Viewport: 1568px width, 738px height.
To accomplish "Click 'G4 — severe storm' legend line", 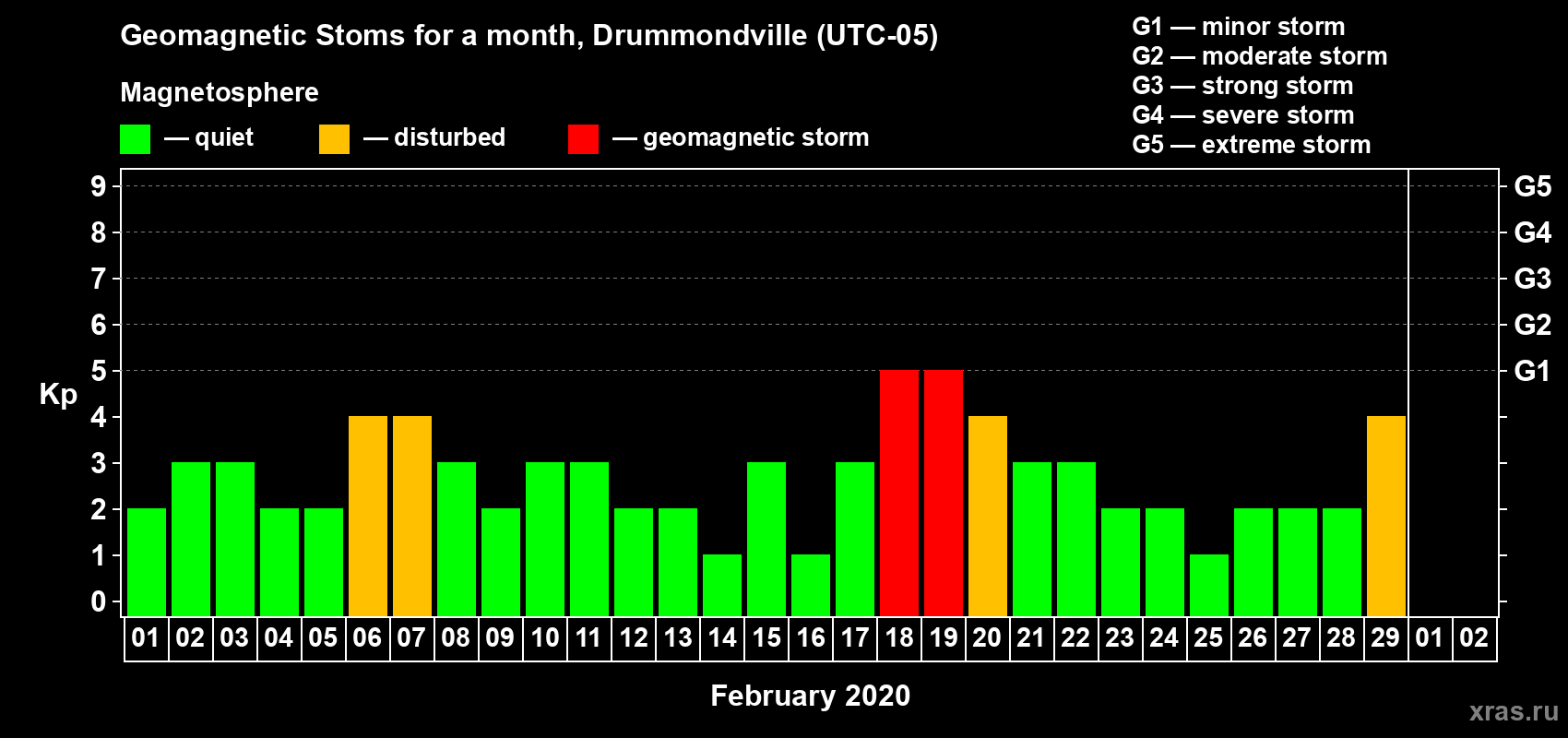I will pyautogui.click(x=1242, y=115).
